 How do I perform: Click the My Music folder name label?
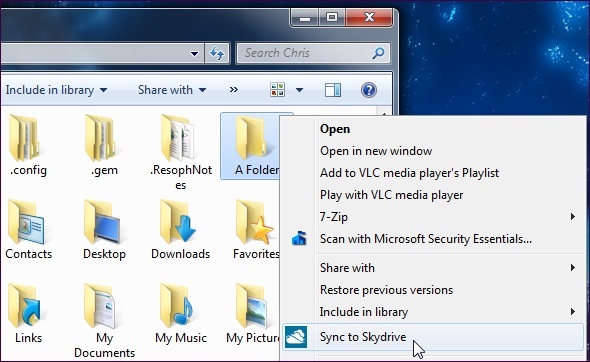coord(181,338)
